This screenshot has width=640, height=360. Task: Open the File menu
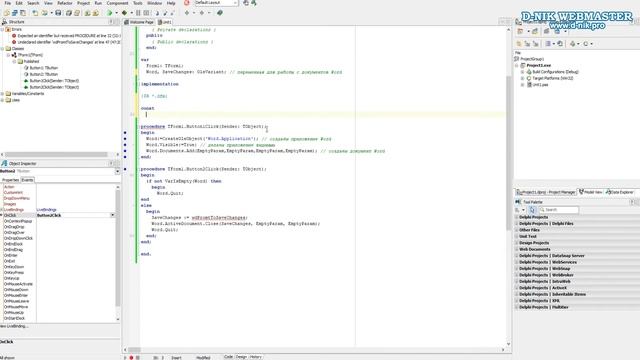coord(8,3)
